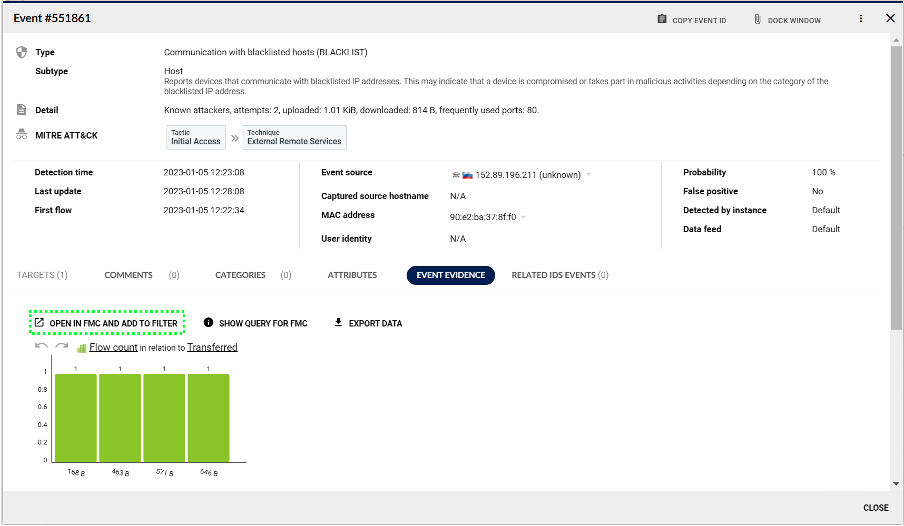Expand the dropdown arrow next to IP 152.89.196.211

tap(589, 175)
